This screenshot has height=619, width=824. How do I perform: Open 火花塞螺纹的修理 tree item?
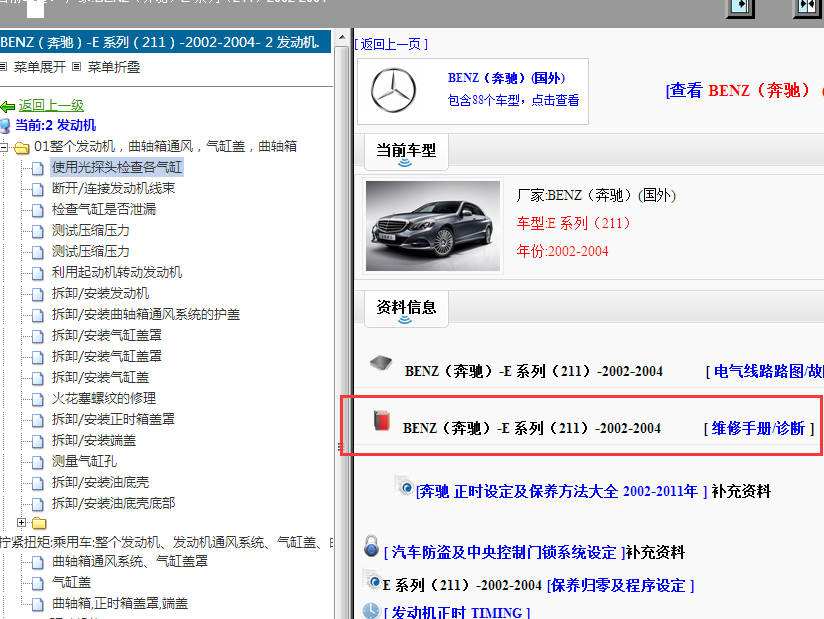pos(104,399)
